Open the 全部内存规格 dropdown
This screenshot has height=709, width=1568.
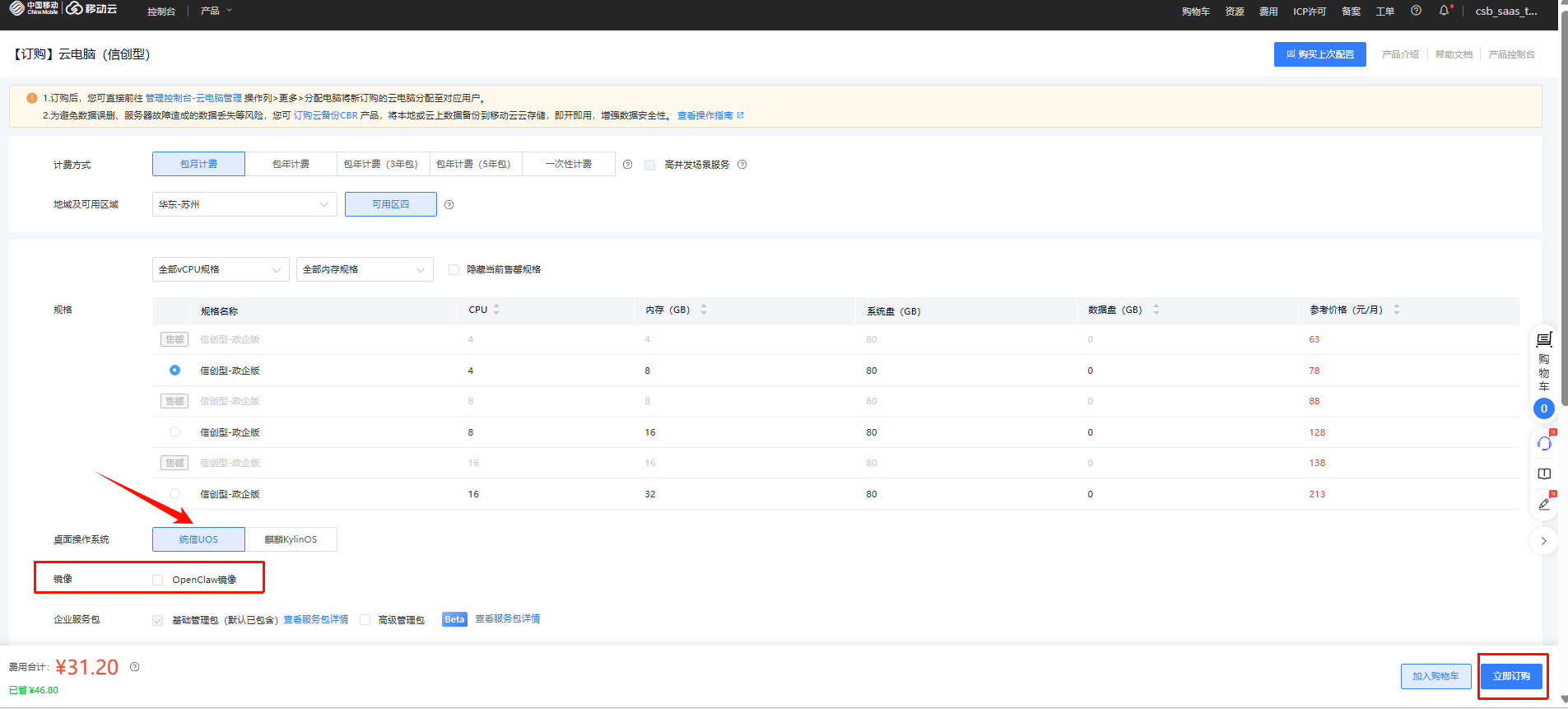point(365,269)
